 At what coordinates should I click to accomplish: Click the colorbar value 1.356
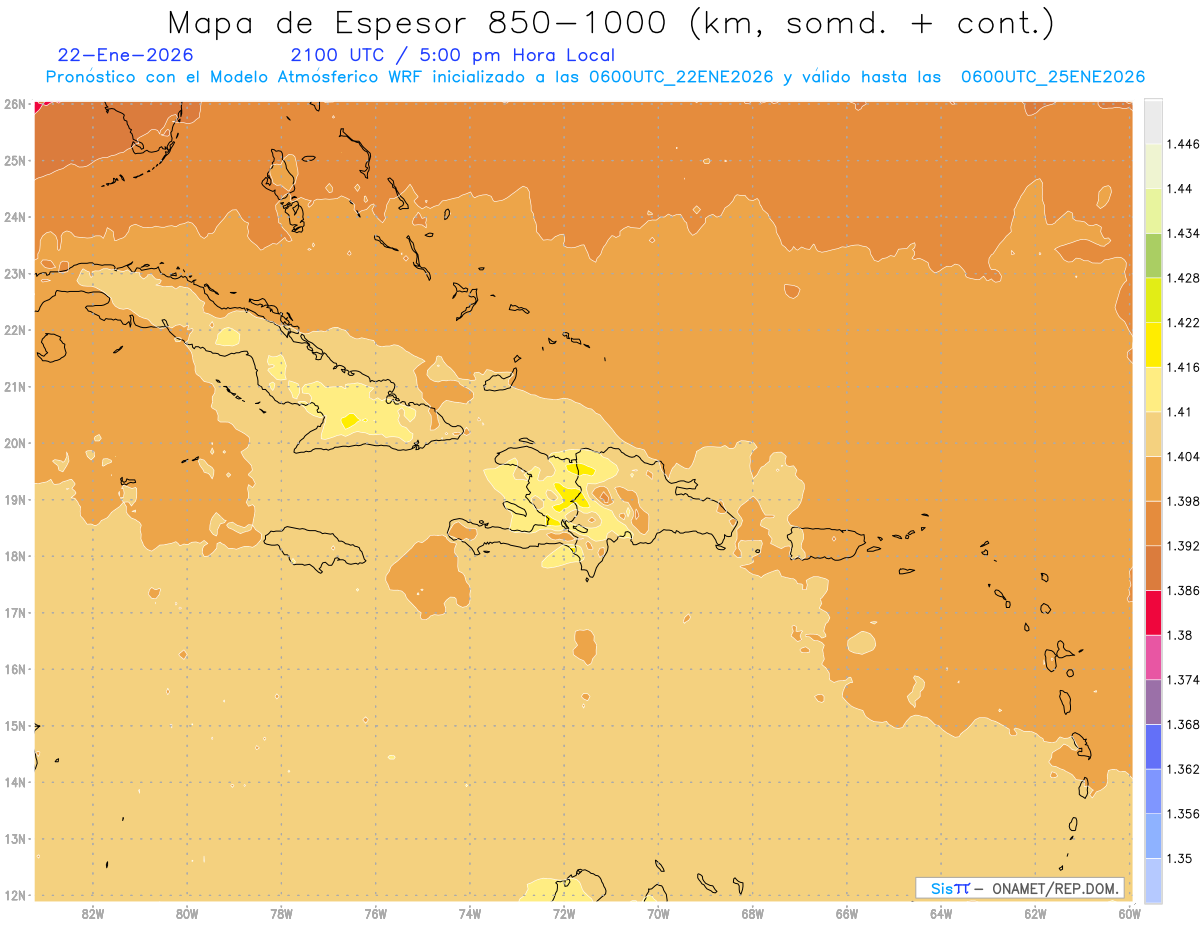pyautogui.click(x=1183, y=814)
